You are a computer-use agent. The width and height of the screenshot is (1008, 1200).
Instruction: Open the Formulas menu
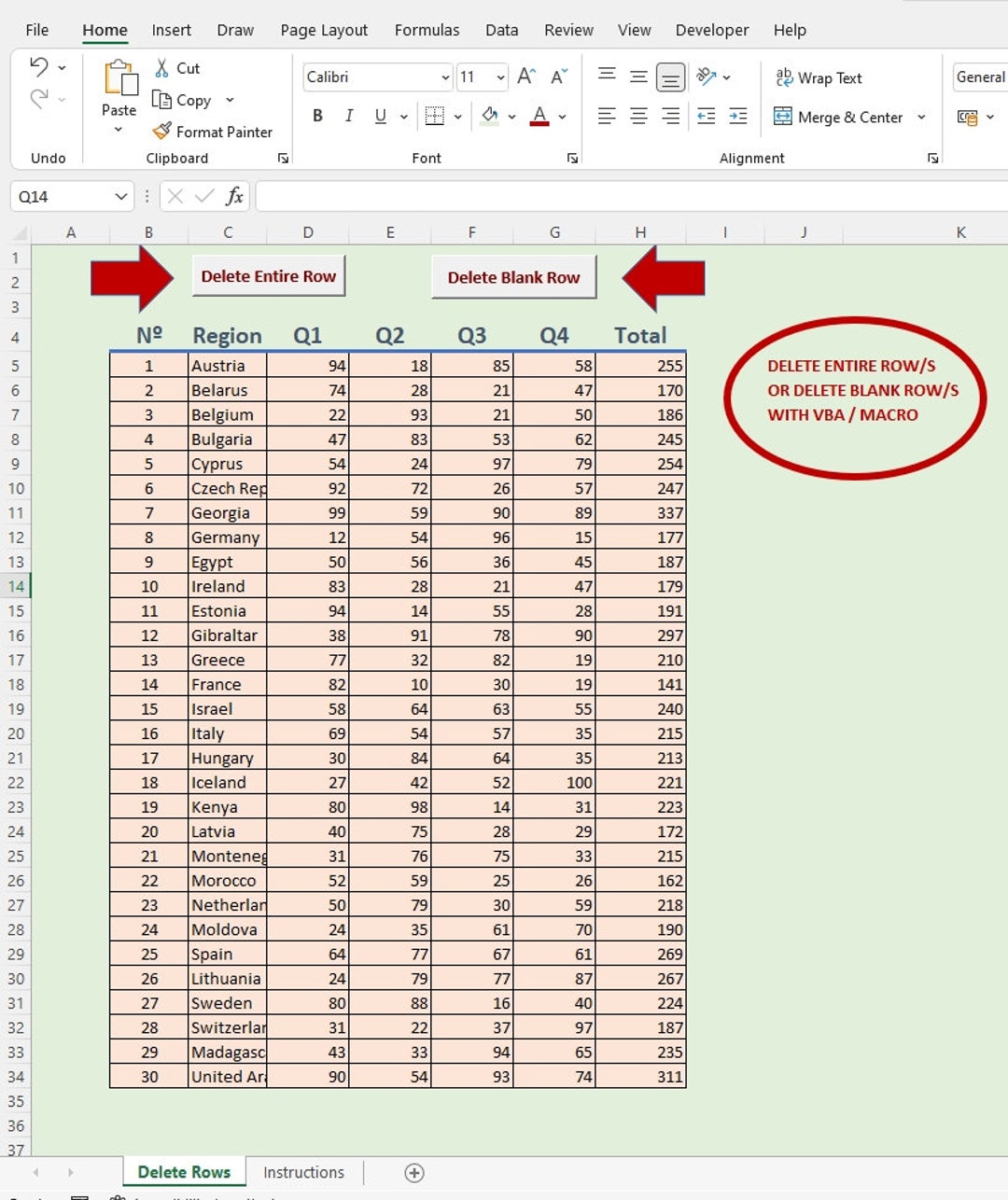click(x=427, y=30)
